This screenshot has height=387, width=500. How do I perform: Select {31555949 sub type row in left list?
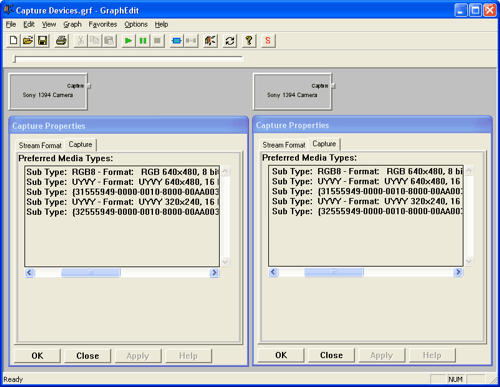[122, 192]
